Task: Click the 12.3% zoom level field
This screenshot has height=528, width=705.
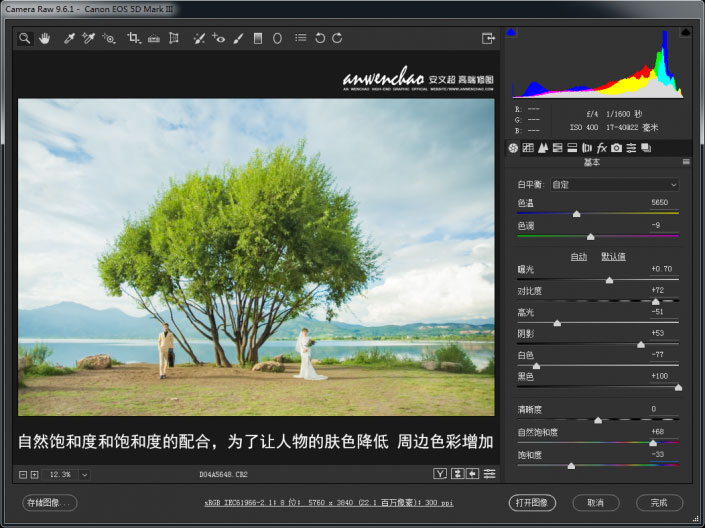Action: pyautogui.click(x=60, y=475)
